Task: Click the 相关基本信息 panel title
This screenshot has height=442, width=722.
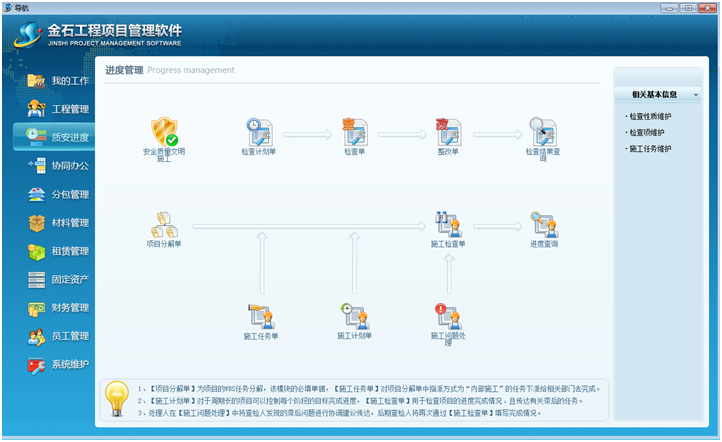Action: point(654,94)
